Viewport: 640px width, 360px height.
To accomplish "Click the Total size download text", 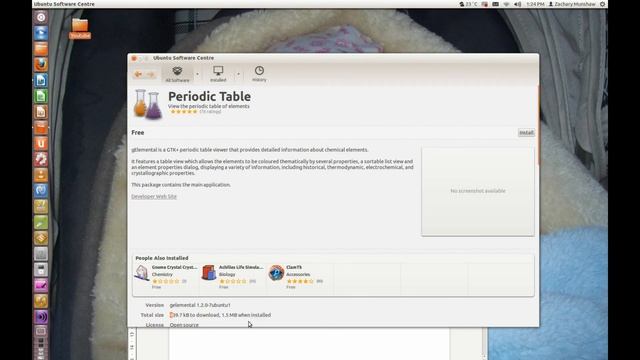I will [220, 315].
